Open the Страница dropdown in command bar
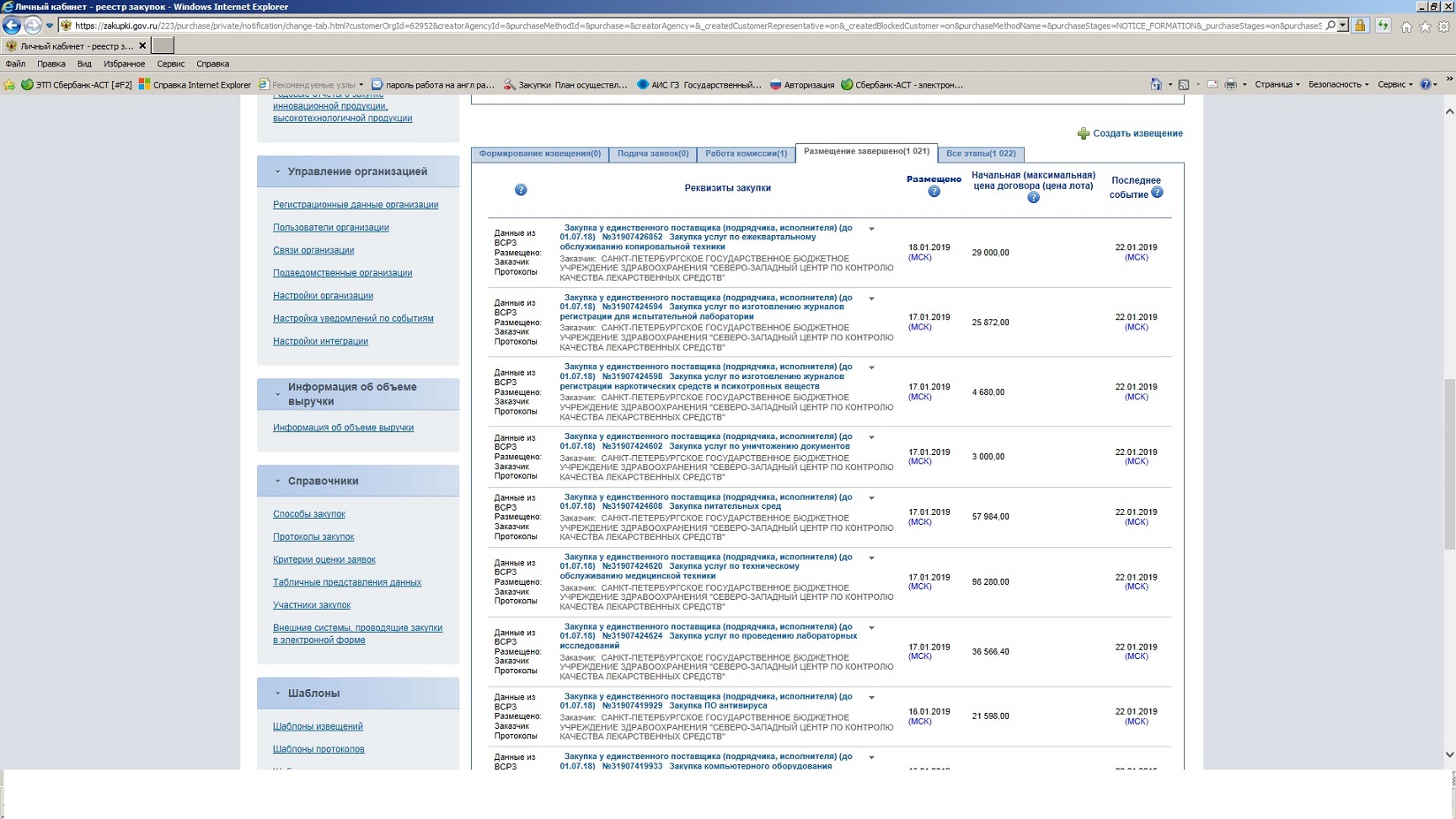 (x=1277, y=84)
